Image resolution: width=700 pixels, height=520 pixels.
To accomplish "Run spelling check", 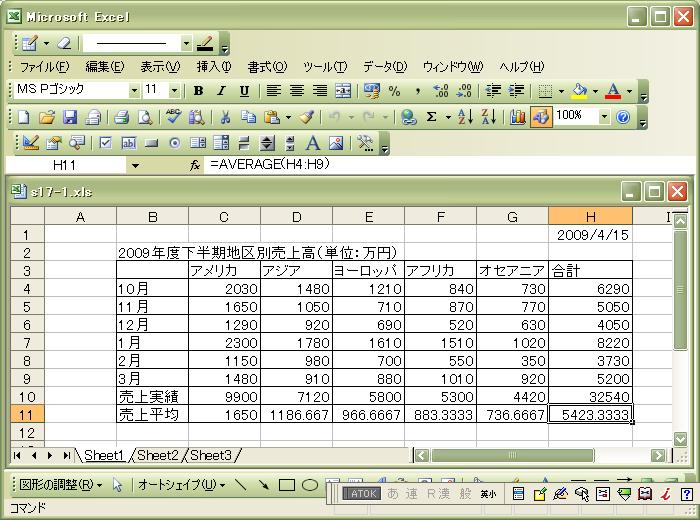I will 173,117.
